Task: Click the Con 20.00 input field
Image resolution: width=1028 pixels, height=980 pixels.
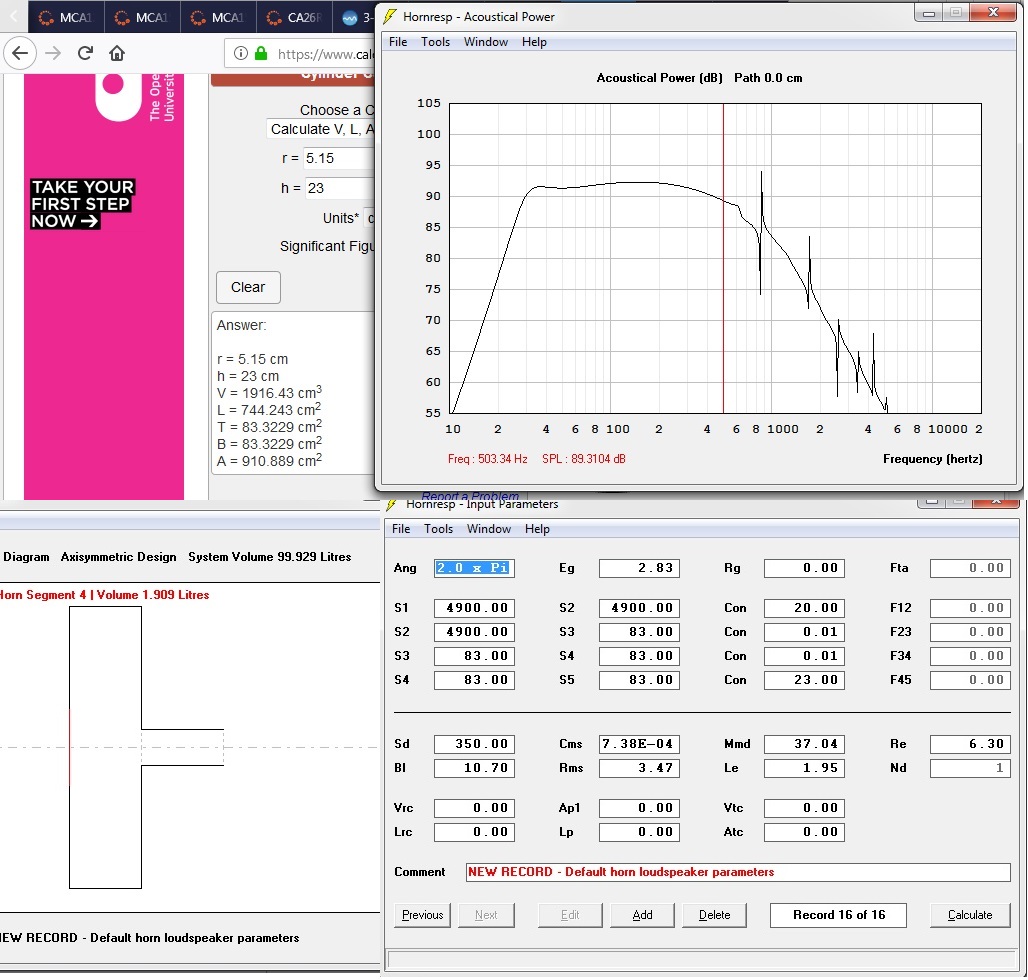Action: (804, 608)
